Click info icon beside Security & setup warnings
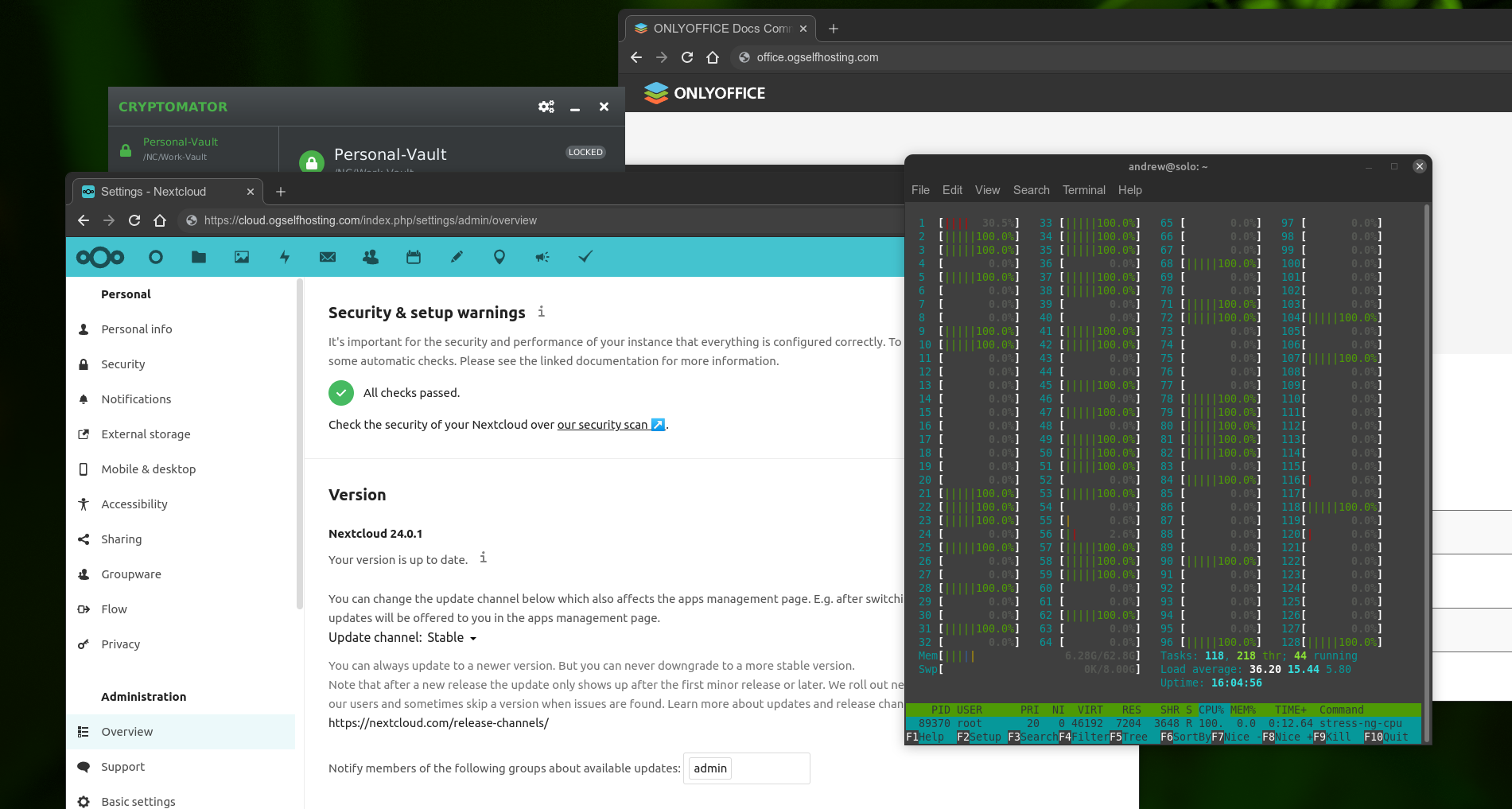The height and width of the screenshot is (809, 1512). tap(541, 312)
